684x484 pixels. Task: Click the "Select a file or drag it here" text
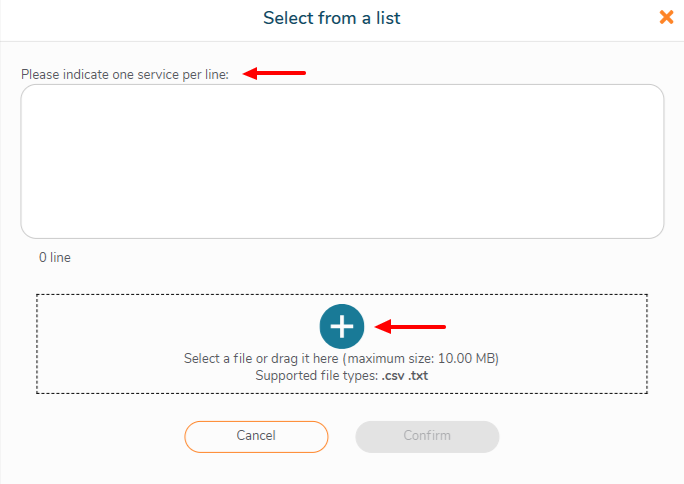[x=262, y=359]
